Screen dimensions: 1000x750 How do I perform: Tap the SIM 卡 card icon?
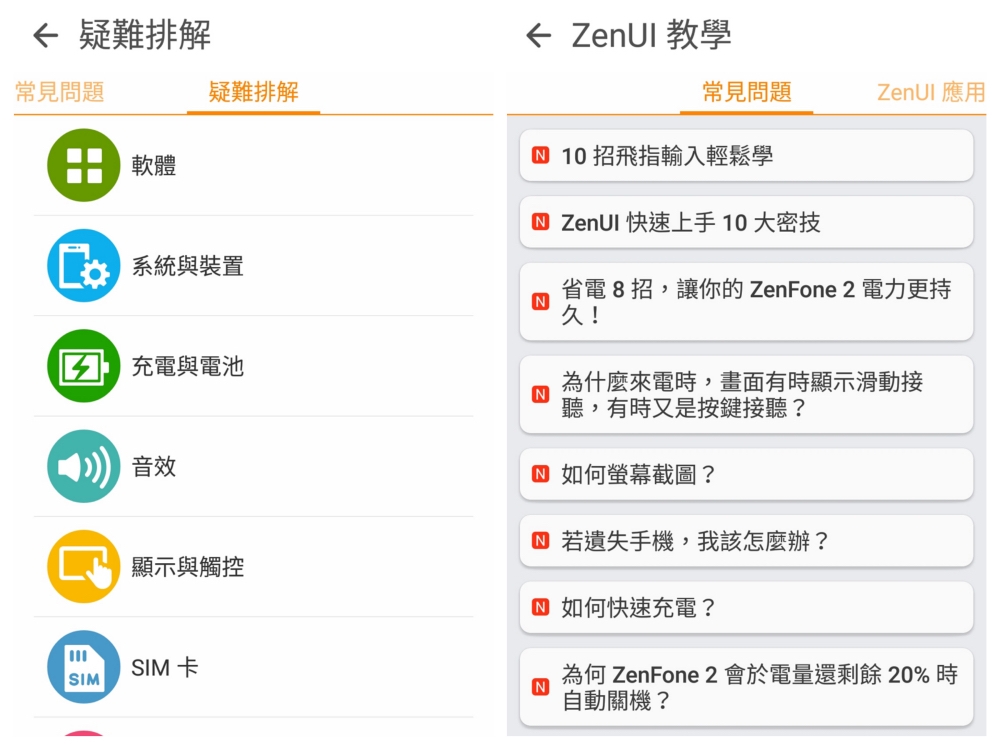(83, 667)
